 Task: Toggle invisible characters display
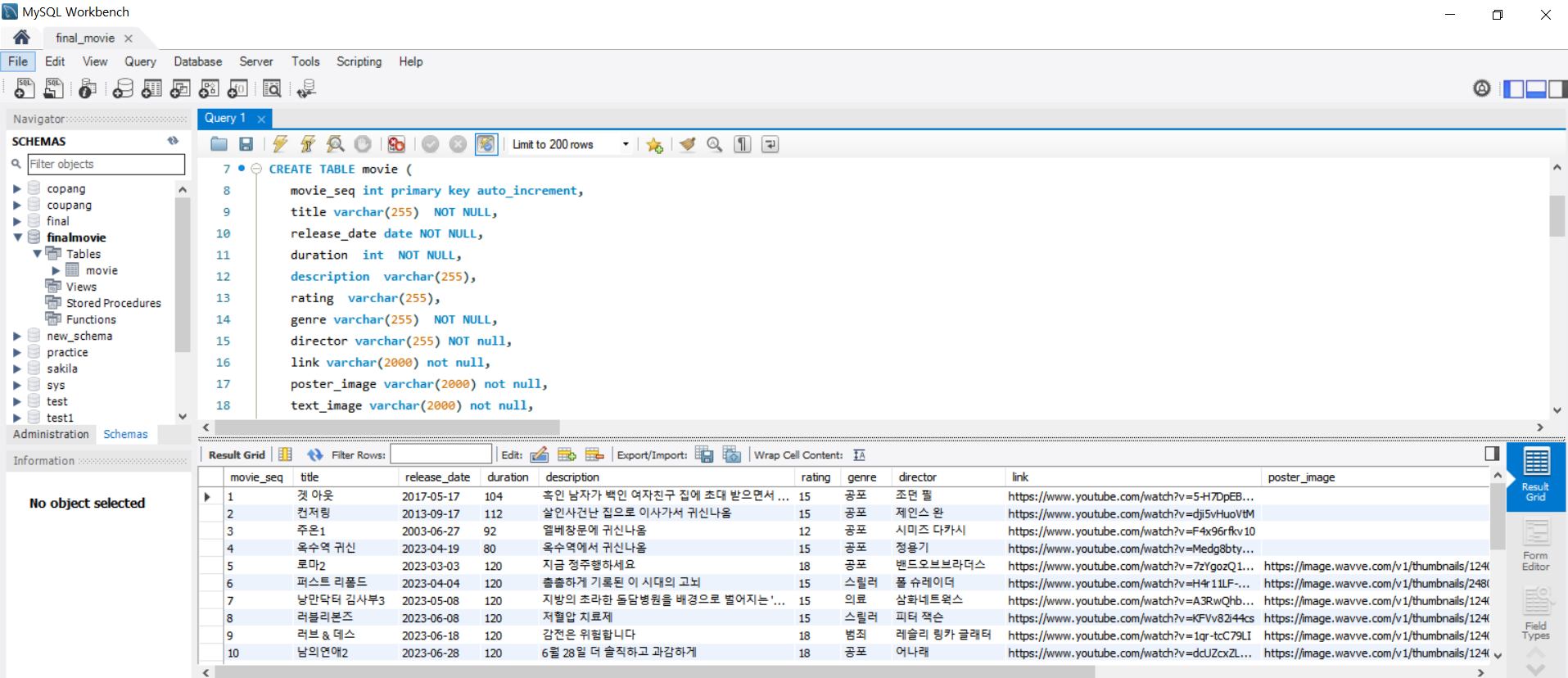pos(743,144)
